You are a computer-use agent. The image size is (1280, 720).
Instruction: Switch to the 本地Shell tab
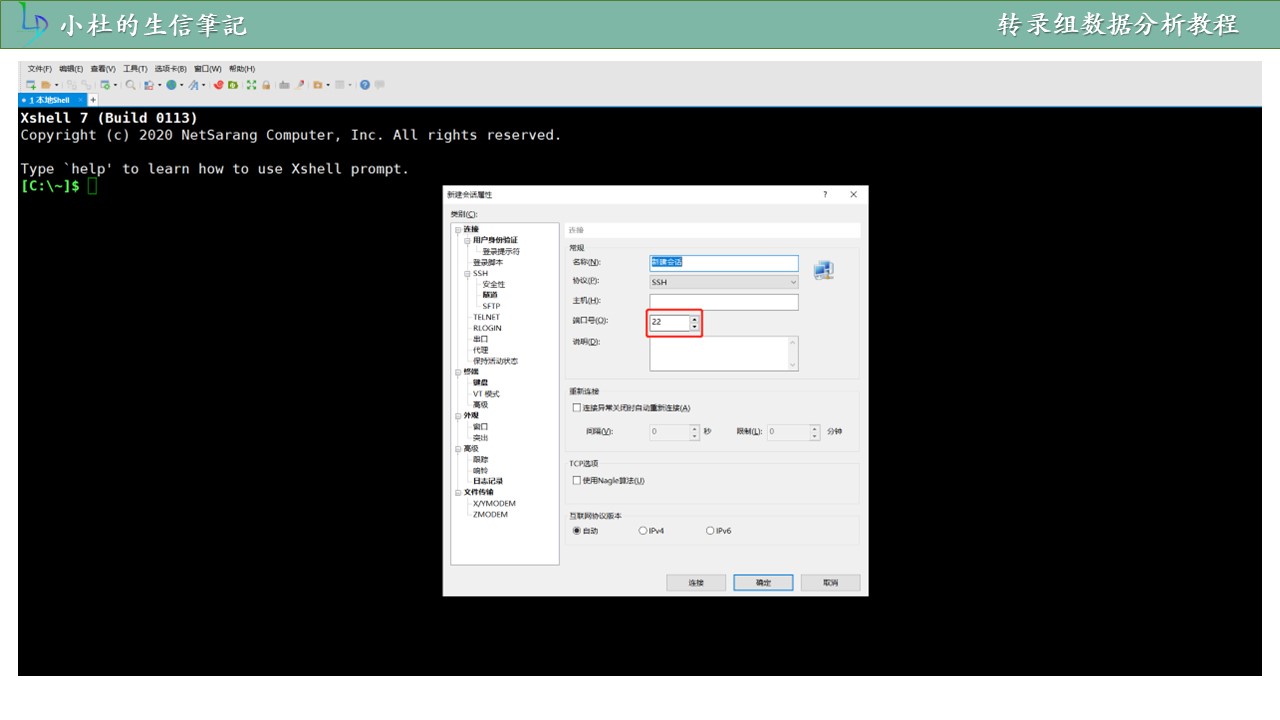[x=52, y=100]
